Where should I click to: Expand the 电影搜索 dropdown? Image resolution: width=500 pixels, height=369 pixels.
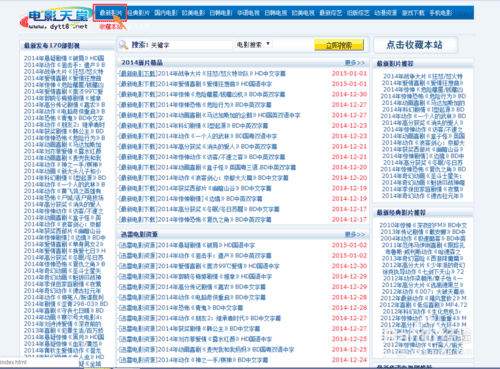[254, 44]
